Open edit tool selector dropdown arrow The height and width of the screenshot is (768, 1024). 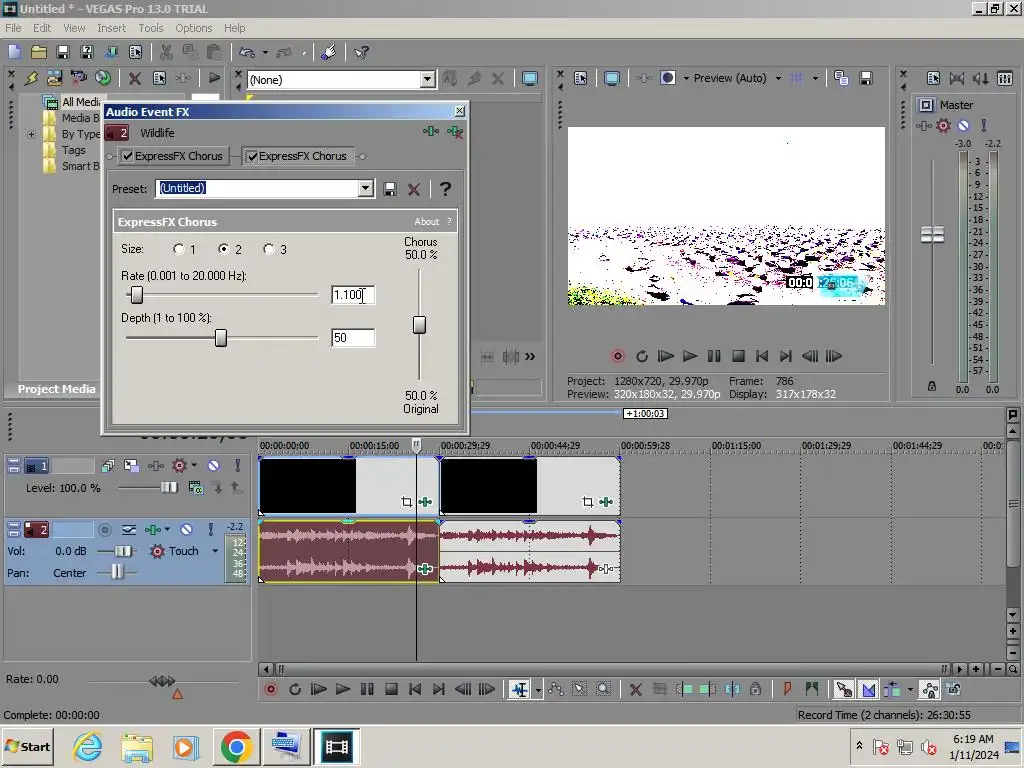point(538,690)
